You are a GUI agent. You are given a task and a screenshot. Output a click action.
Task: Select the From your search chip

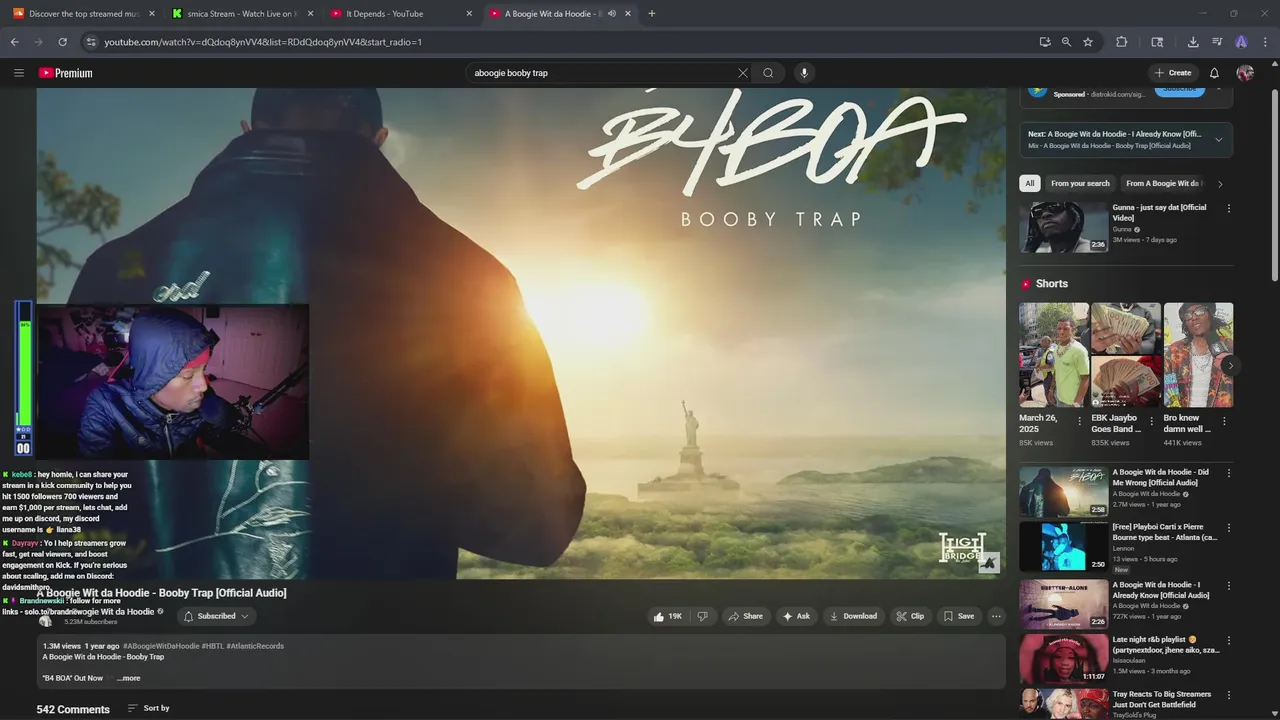pos(1080,183)
